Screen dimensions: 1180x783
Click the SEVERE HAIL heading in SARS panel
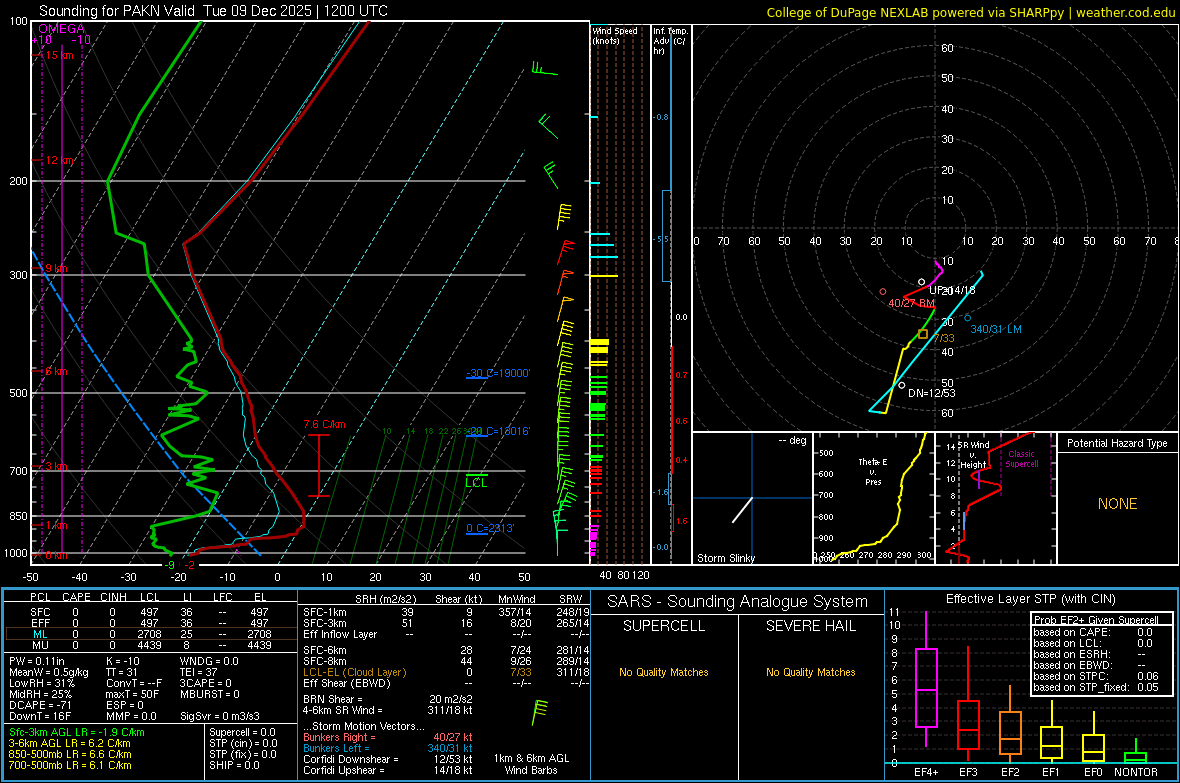point(810,626)
